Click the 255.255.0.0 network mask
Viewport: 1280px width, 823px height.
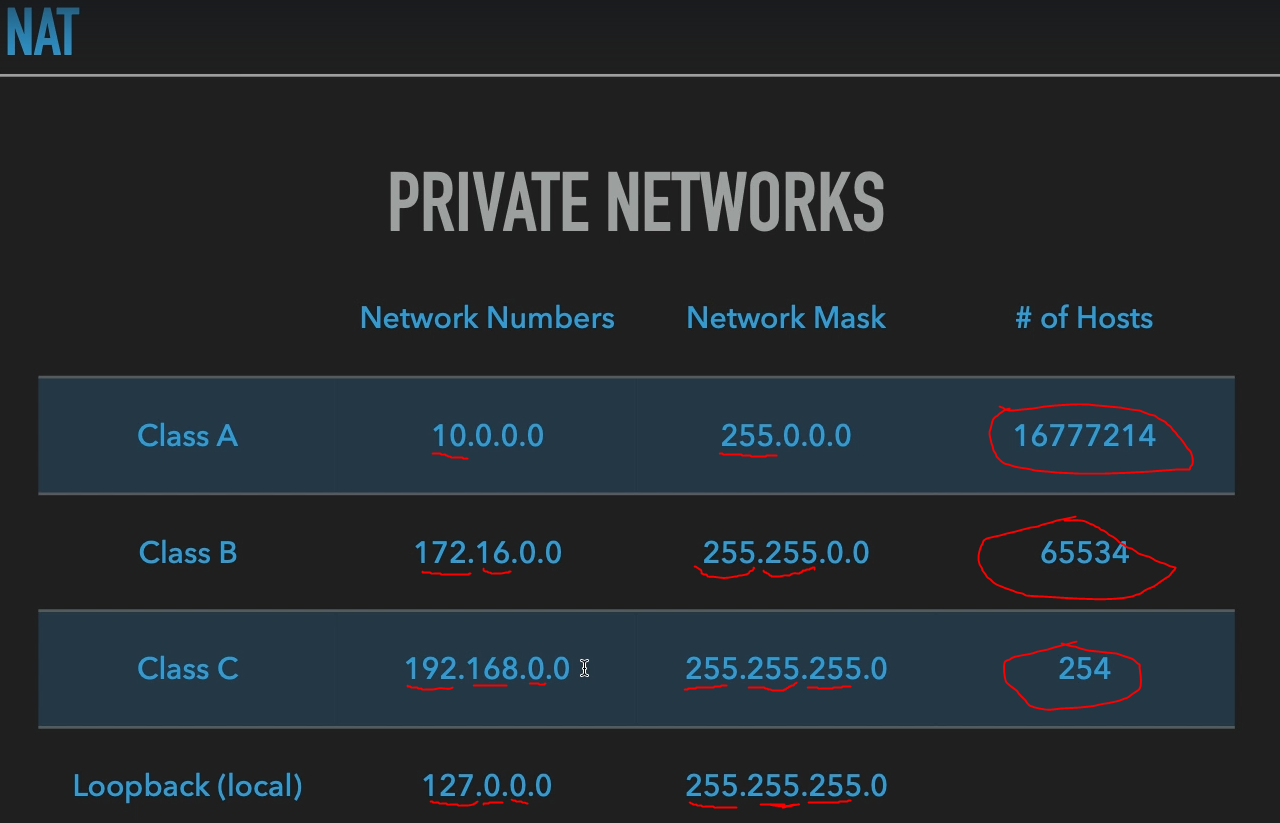point(786,553)
